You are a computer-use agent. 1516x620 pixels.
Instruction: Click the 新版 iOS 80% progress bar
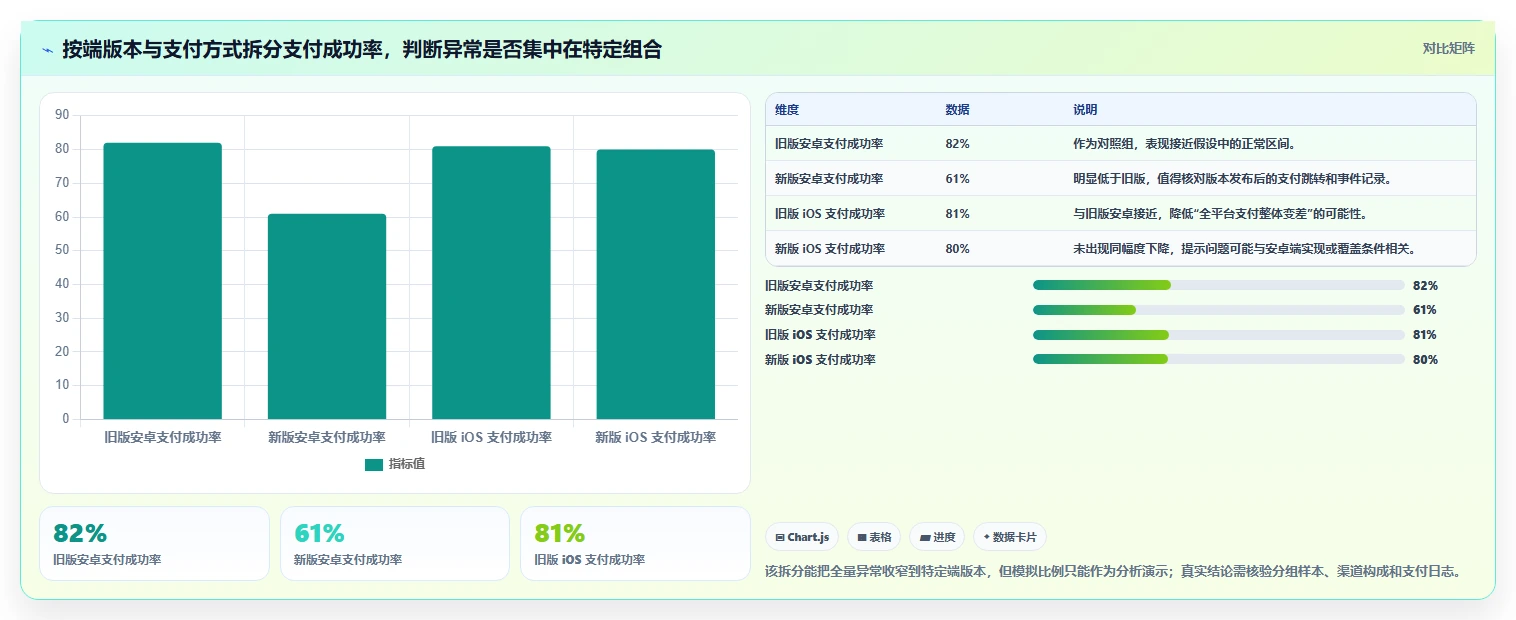tap(1219, 359)
